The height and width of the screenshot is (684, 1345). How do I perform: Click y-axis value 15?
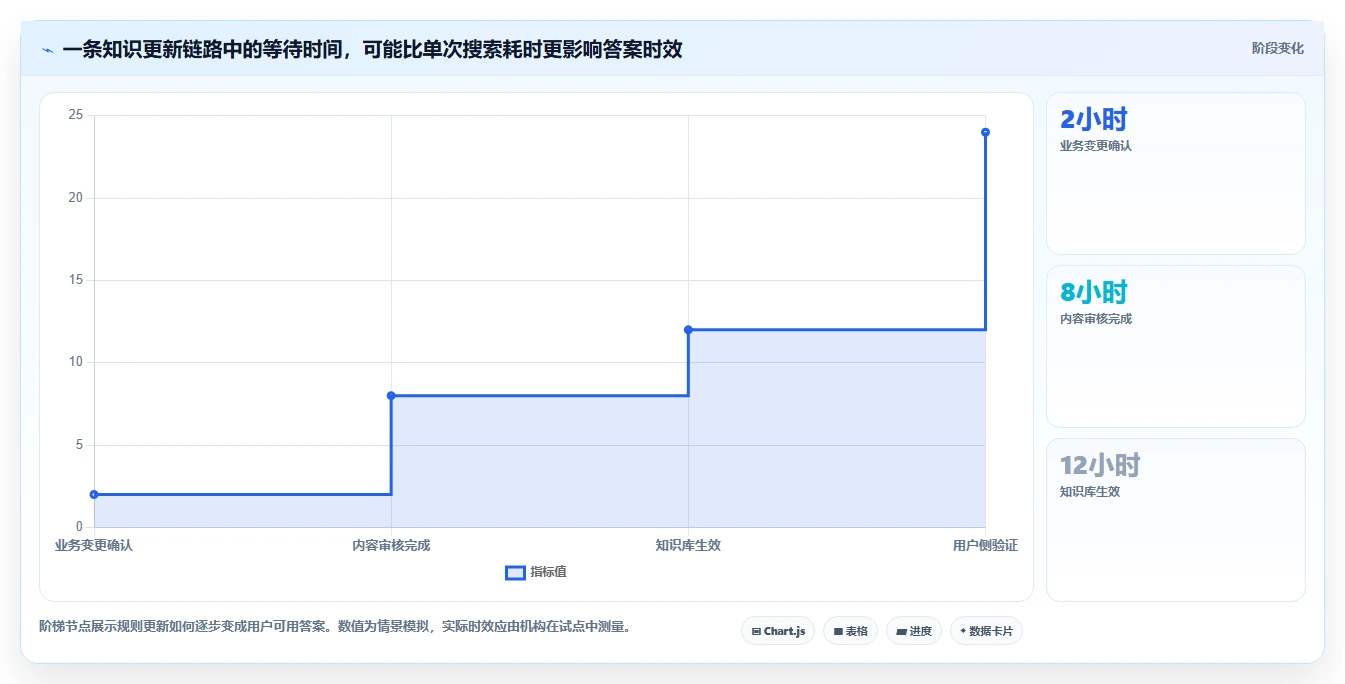[x=75, y=280]
